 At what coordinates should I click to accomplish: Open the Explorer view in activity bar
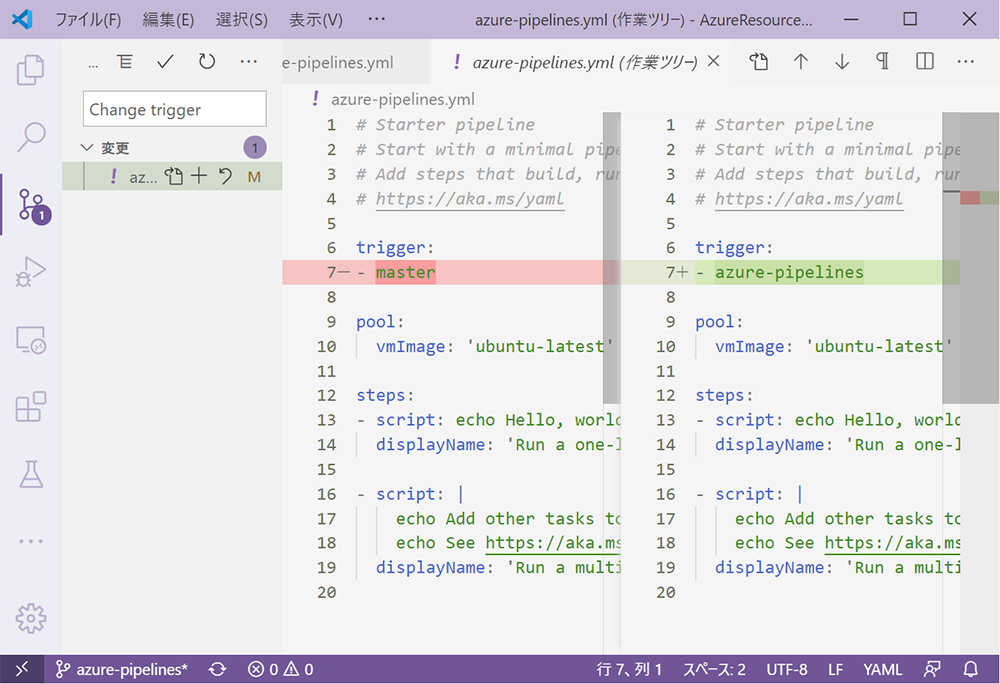(30, 69)
